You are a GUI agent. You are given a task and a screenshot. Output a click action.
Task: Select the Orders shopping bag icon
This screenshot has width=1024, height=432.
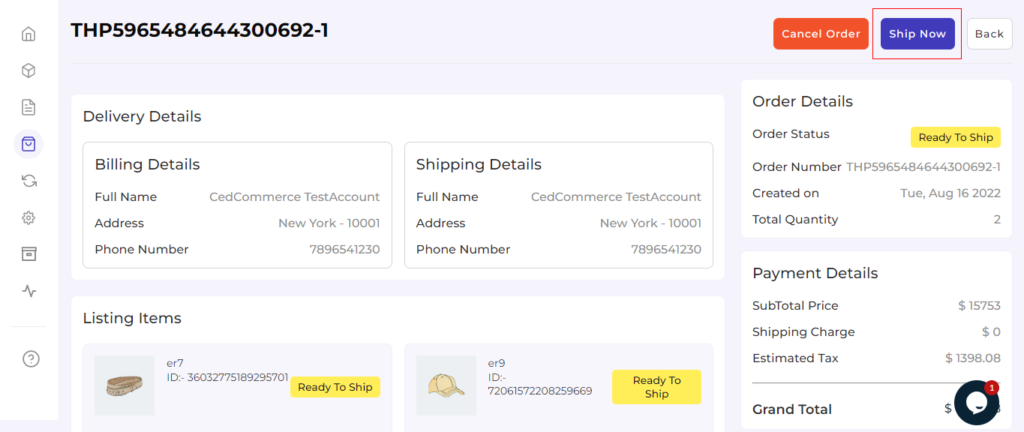[29, 144]
